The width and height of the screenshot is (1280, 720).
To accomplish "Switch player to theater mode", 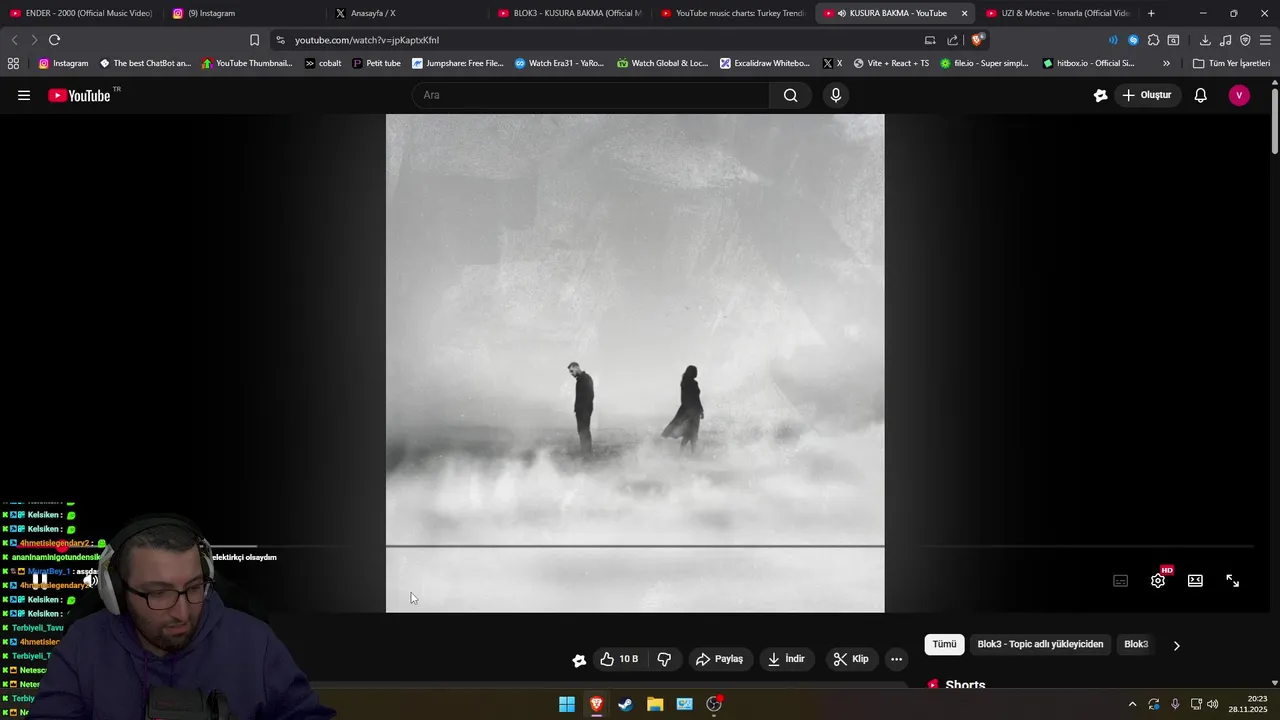I will [1195, 580].
